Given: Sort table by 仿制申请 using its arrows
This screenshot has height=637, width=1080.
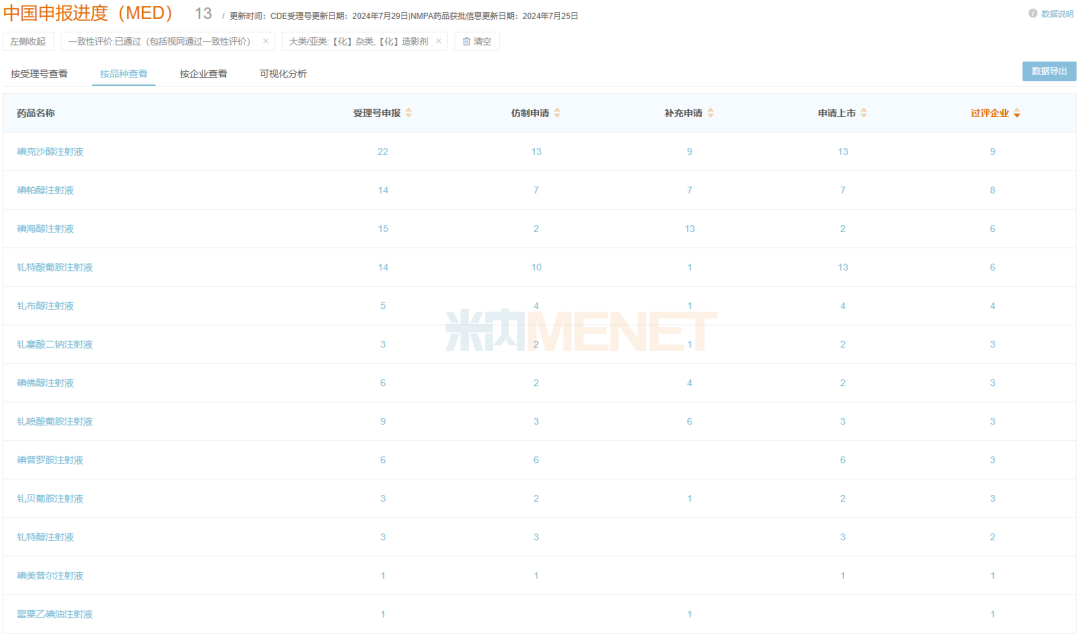Looking at the screenshot, I should [x=559, y=112].
